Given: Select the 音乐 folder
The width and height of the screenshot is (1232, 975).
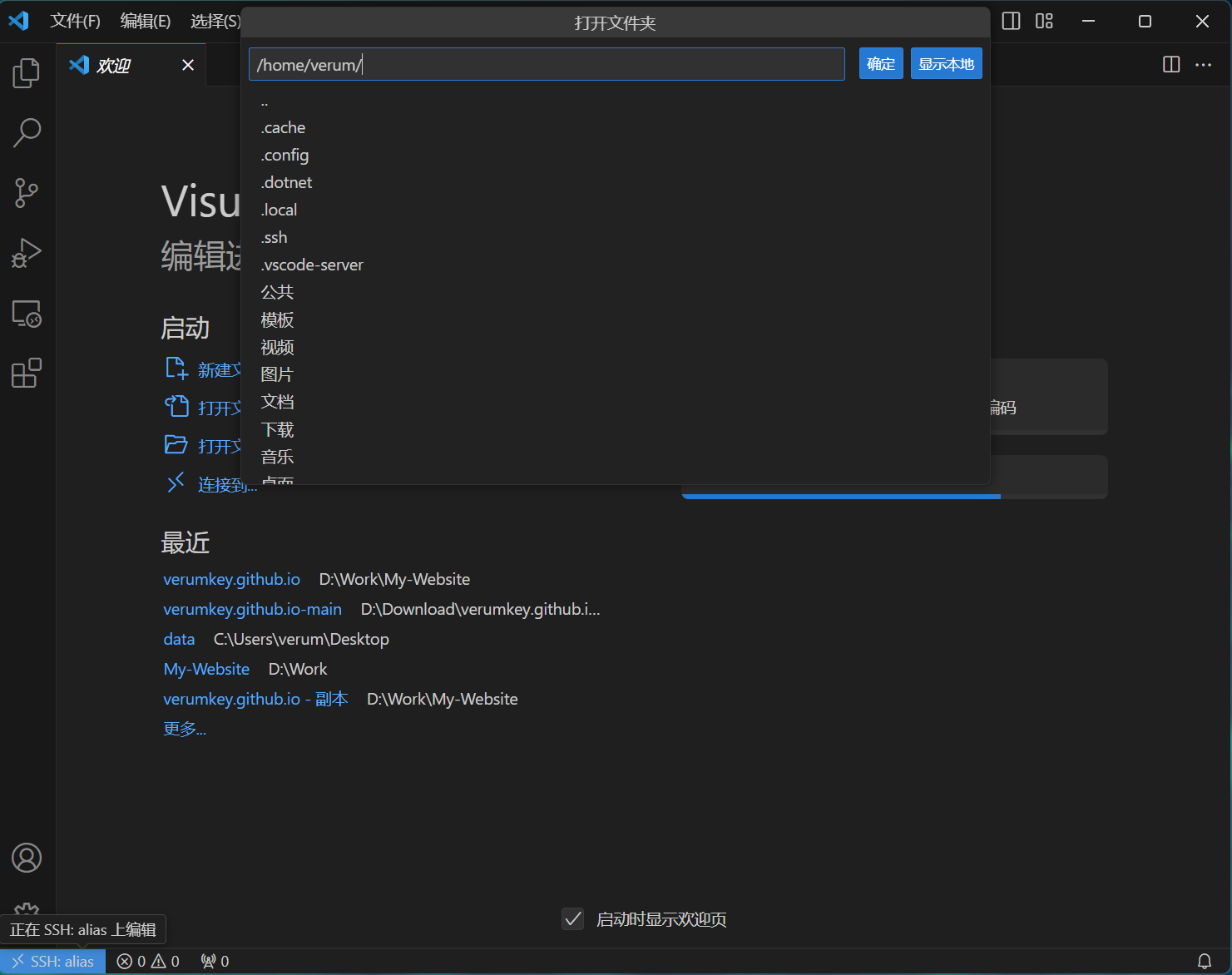Looking at the screenshot, I should (x=616, y=457).
